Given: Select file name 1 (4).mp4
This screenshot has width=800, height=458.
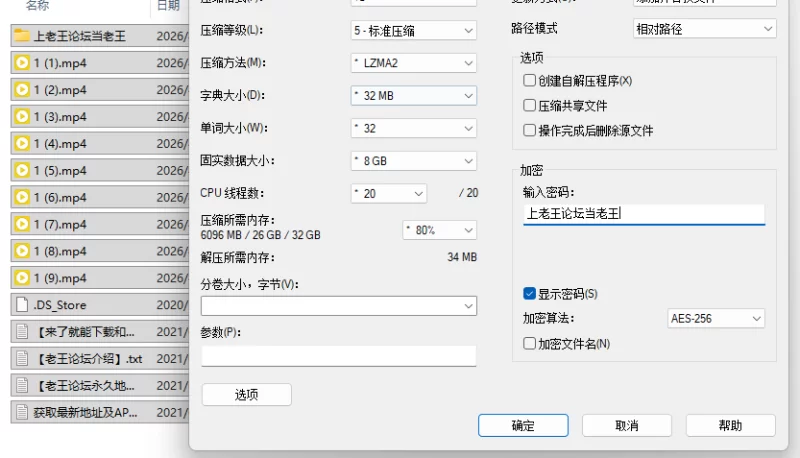Looking at the screenshot, I should click(x=60, y=144).
